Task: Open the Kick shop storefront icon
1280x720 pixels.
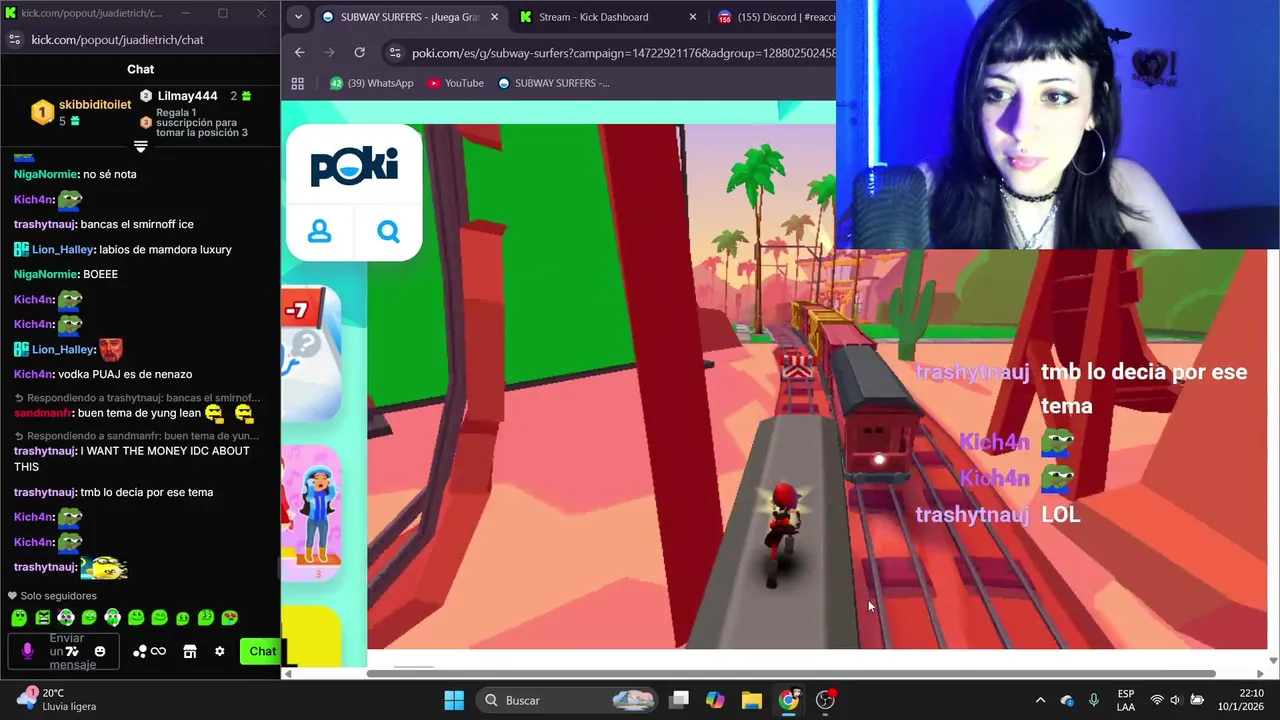Action: click(190, 651)
